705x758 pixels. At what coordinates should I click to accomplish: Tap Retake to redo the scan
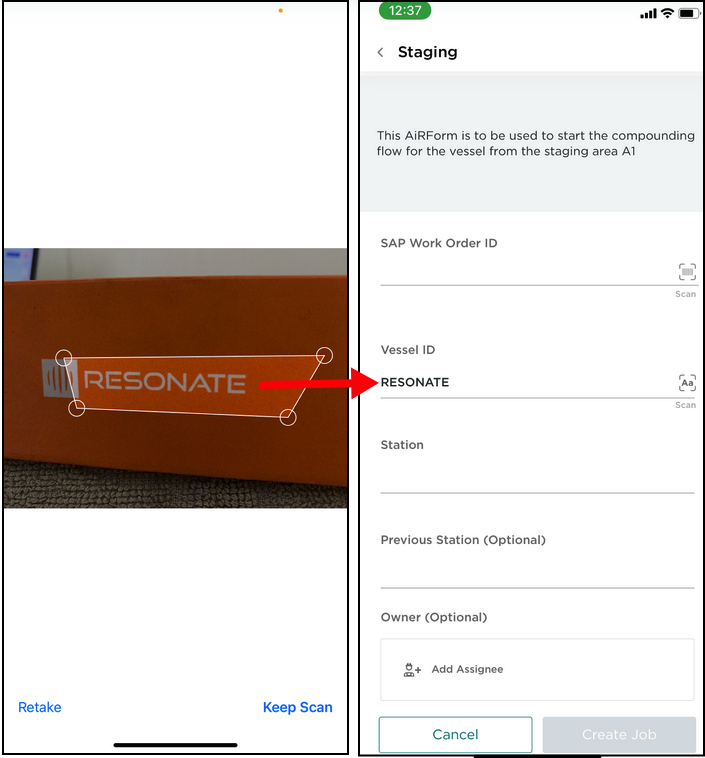[x=40, y=707]
